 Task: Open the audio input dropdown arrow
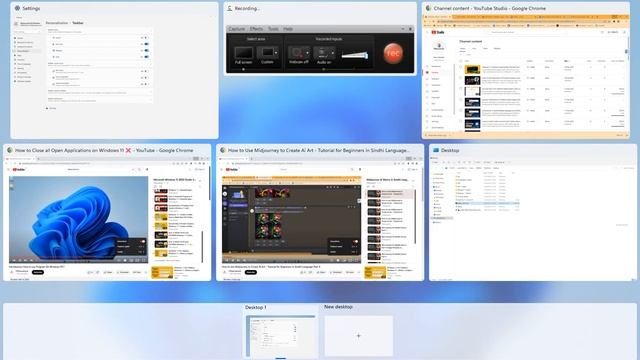(x=333, y=53)
